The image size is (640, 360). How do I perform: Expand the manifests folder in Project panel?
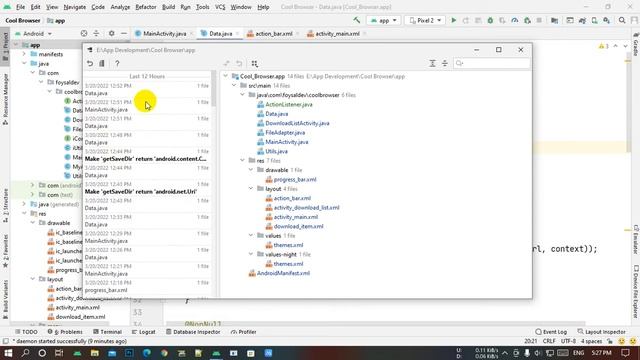coord(24,54)
